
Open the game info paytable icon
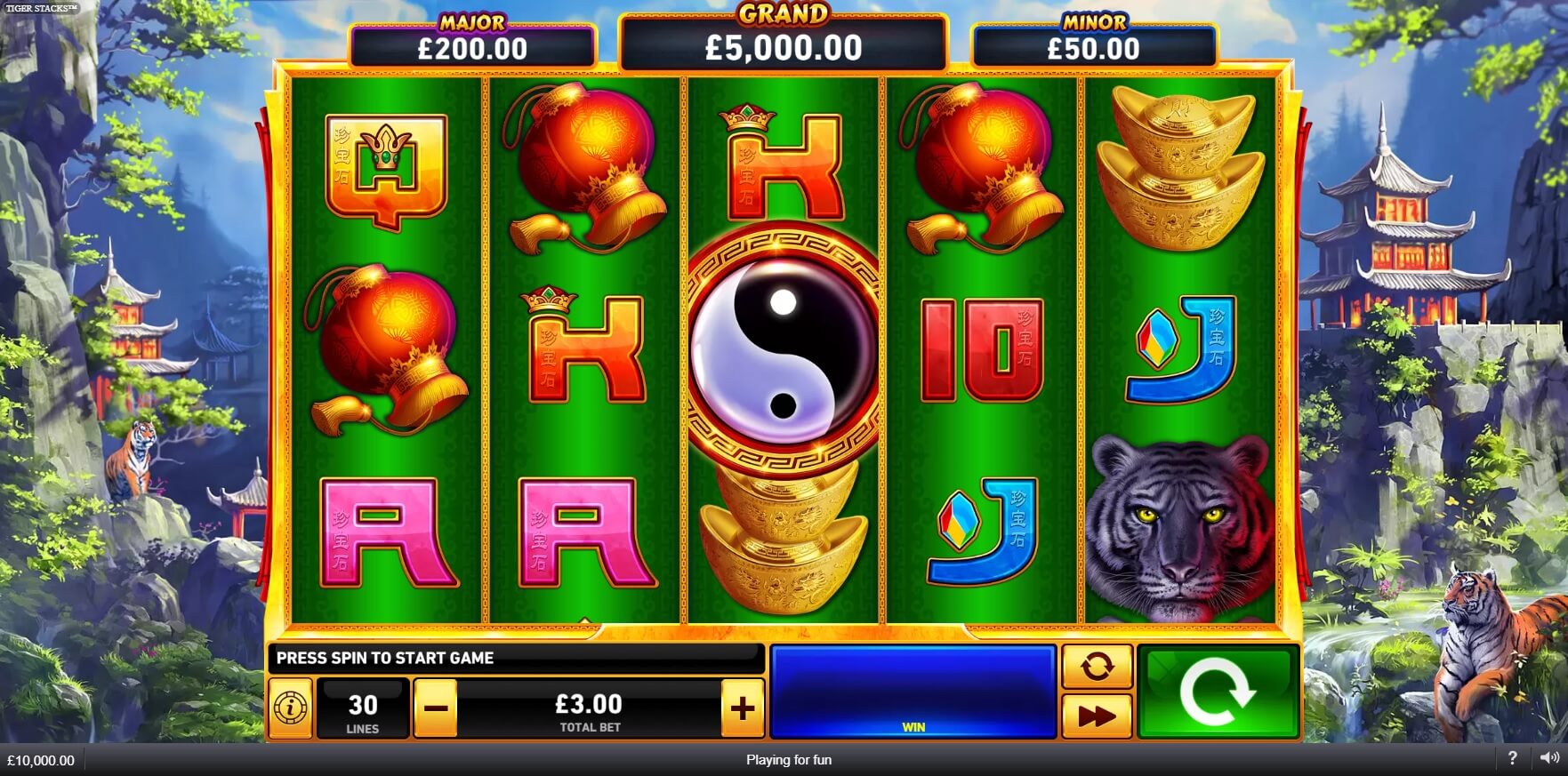point(290,708)
